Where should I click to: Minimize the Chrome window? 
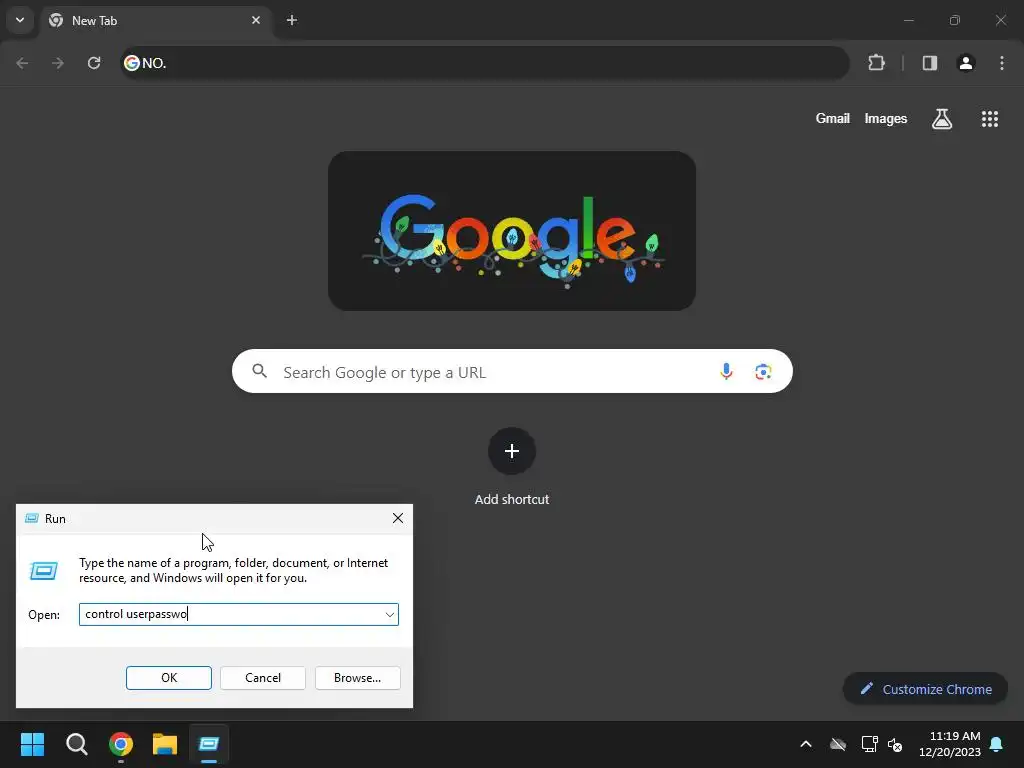pos(908,20)
